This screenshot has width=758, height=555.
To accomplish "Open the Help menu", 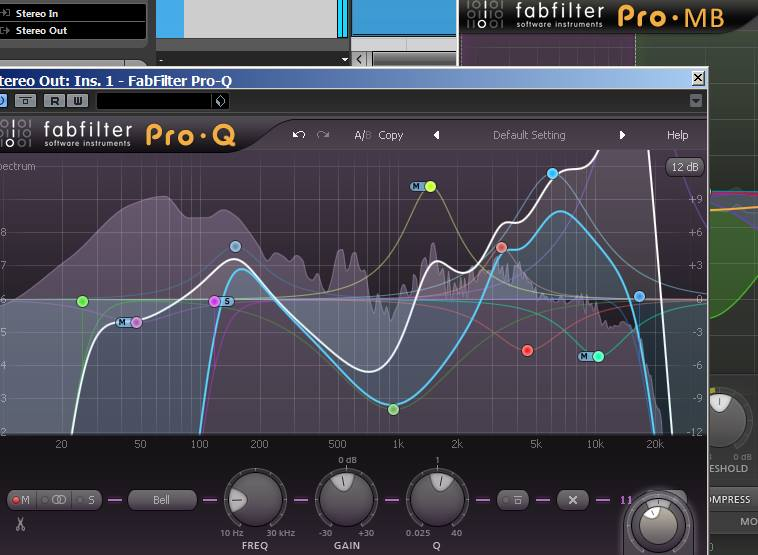I will tap(677, 135).
